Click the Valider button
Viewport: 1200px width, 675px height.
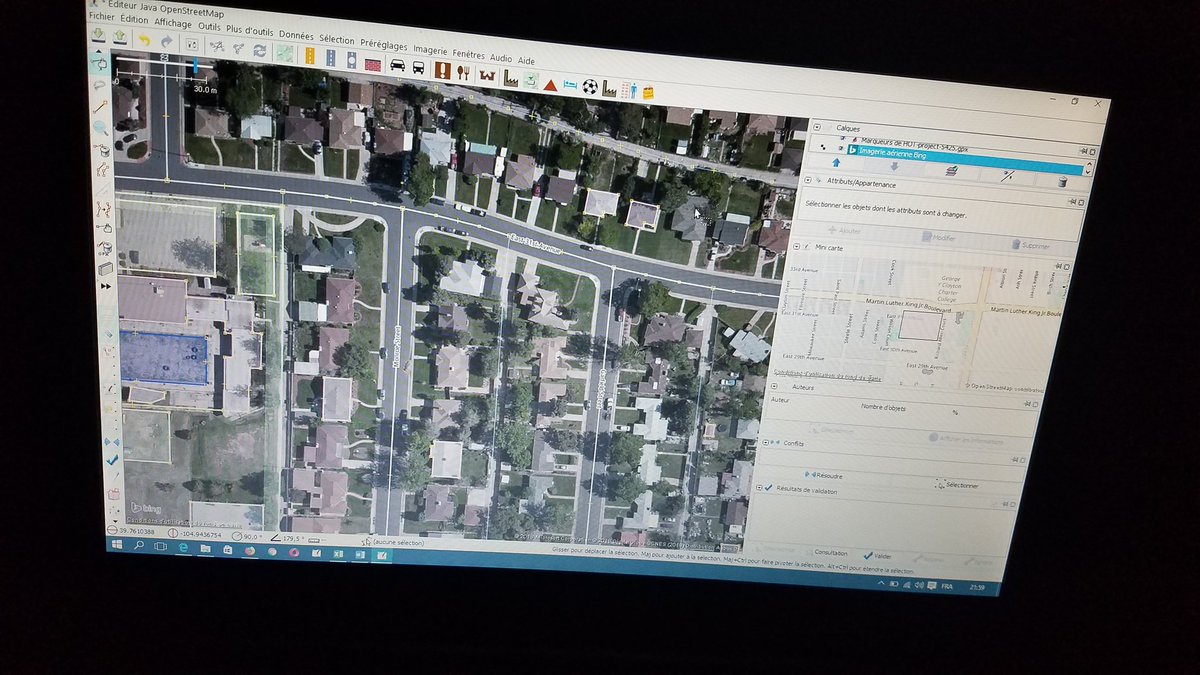[878, 556]
